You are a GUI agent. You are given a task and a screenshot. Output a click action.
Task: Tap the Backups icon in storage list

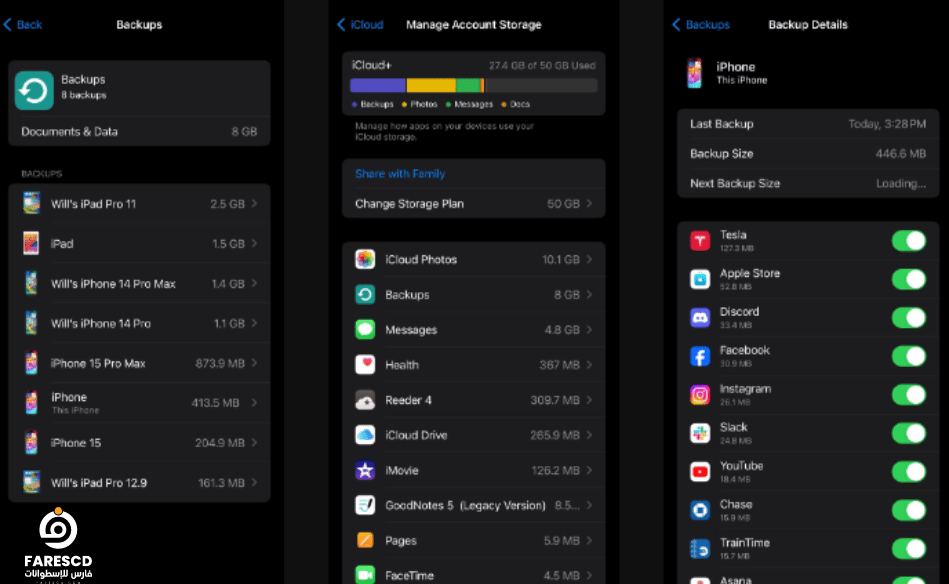tap(365, 295)
